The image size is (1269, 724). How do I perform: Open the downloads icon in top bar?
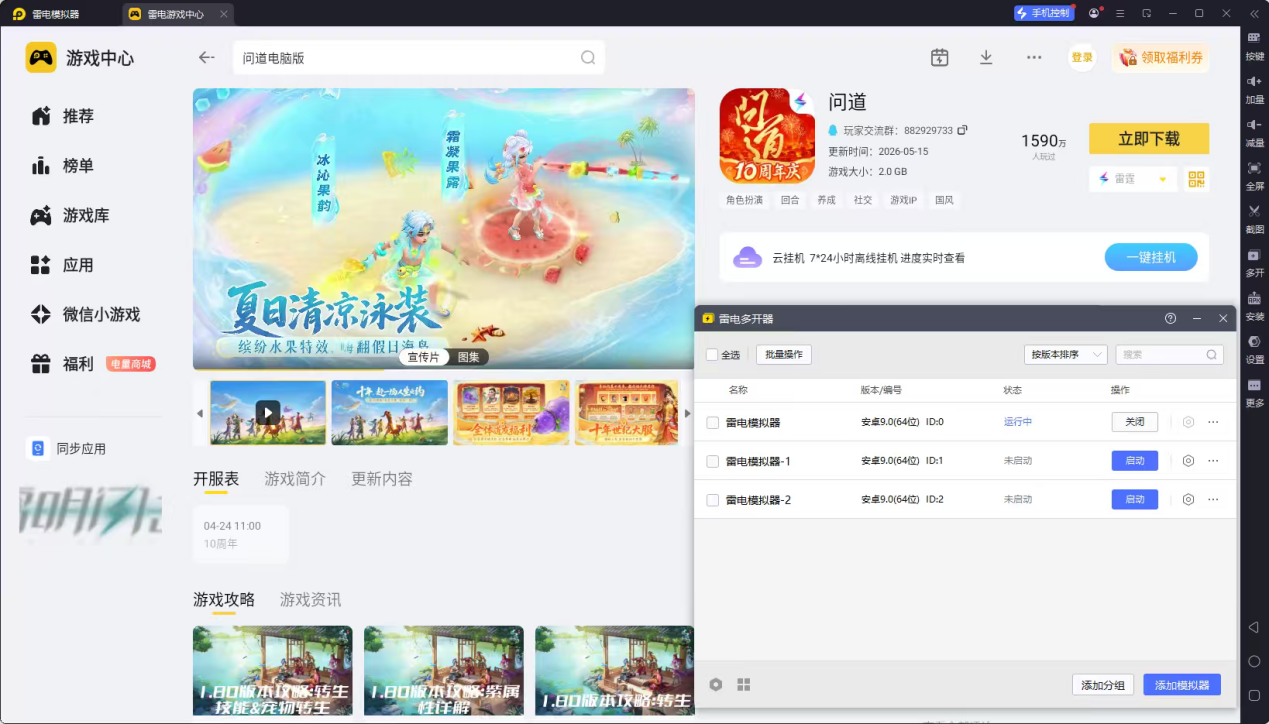pyautogui.click(x=986, y=58)
